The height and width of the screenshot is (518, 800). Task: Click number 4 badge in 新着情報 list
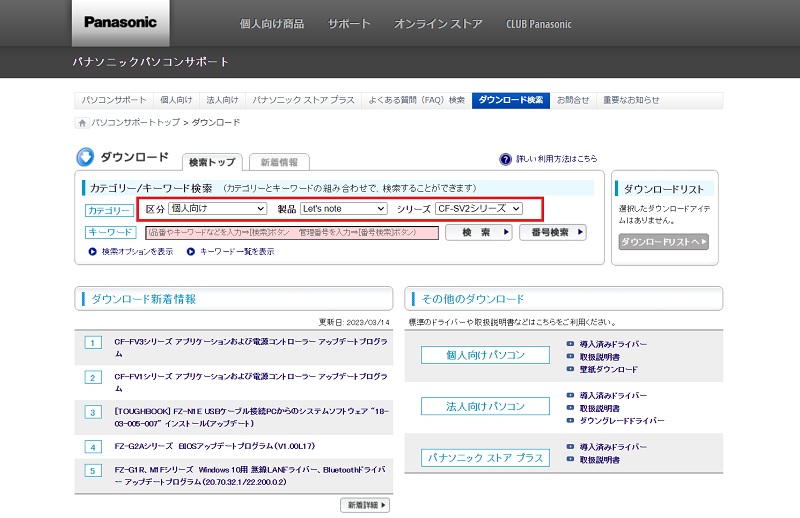click(93, 447)
